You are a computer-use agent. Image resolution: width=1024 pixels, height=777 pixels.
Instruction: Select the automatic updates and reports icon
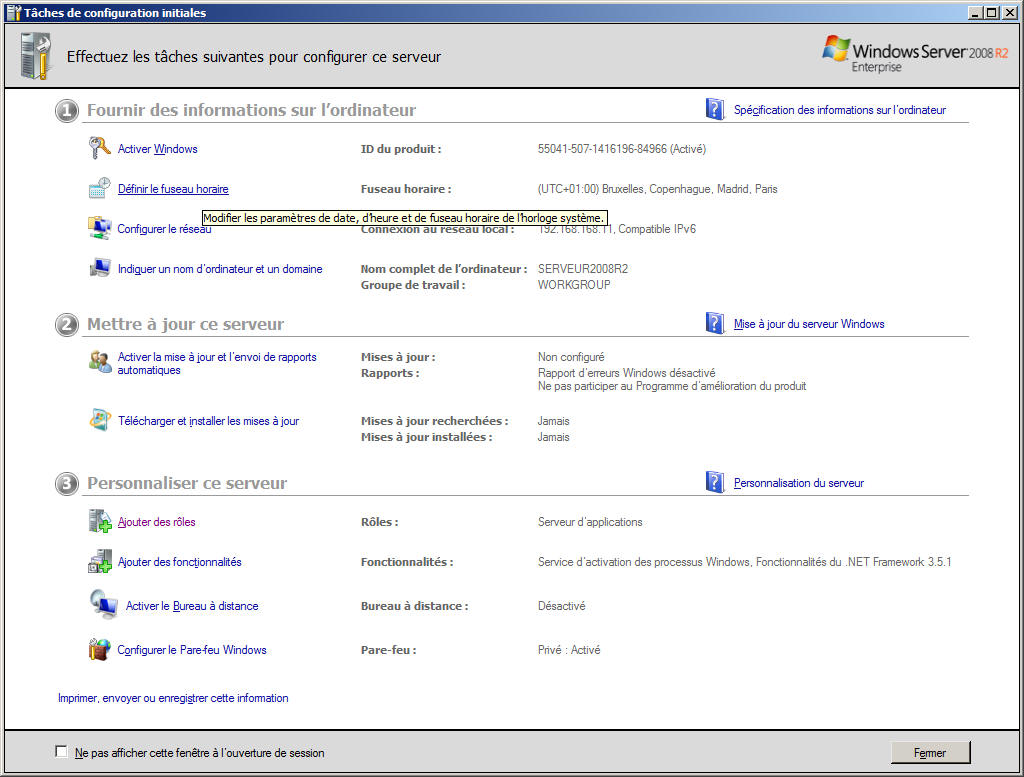click(x=98, y=363)
